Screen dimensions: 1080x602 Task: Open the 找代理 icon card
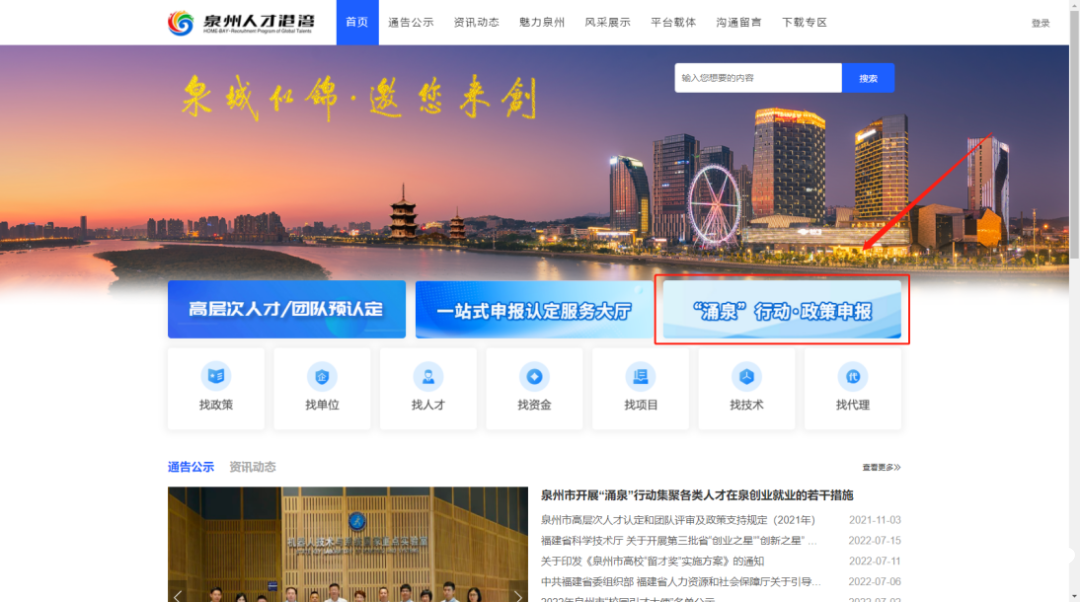(853, 388)
